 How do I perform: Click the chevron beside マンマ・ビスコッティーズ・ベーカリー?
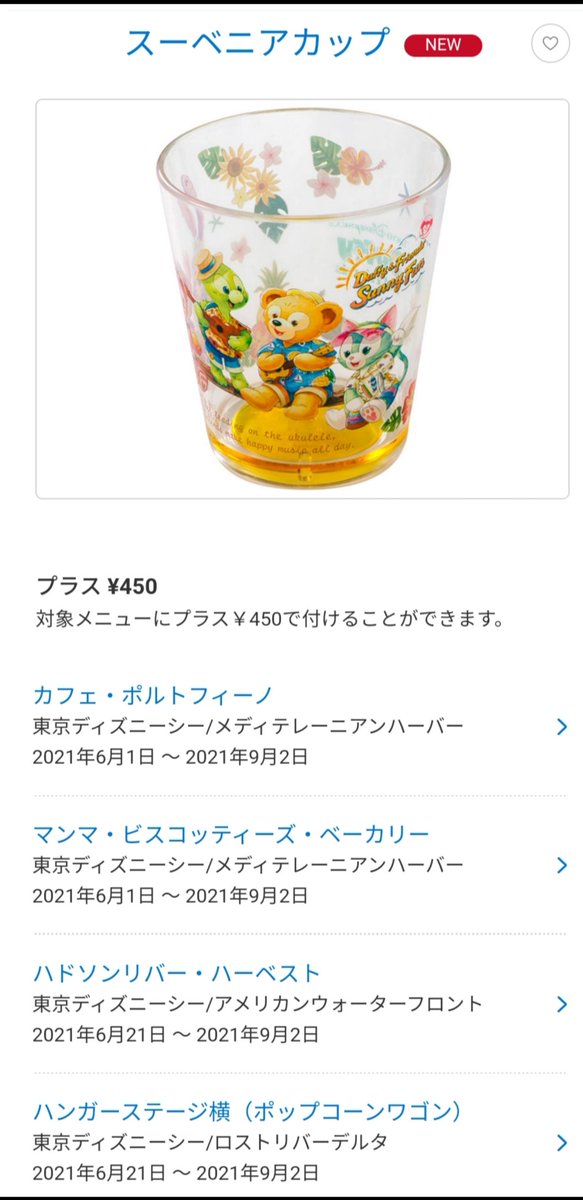(561, 865)
